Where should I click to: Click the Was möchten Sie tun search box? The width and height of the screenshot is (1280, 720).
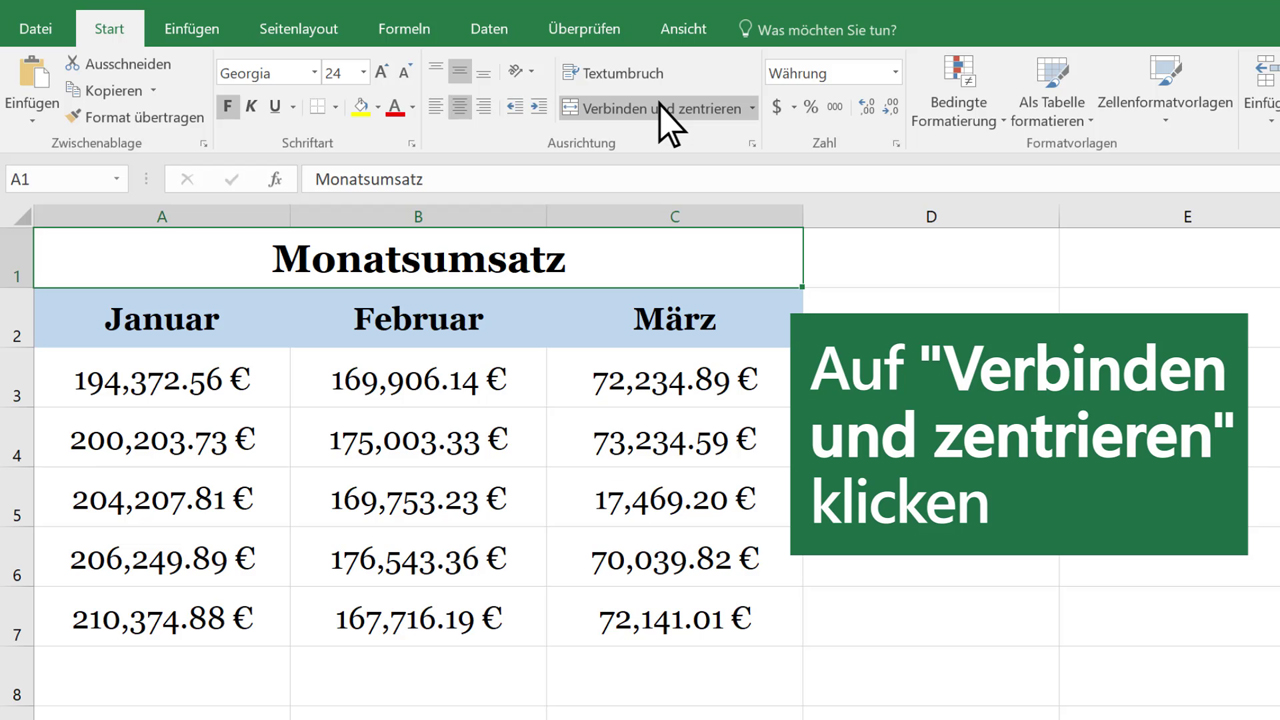tap(816, 30)
